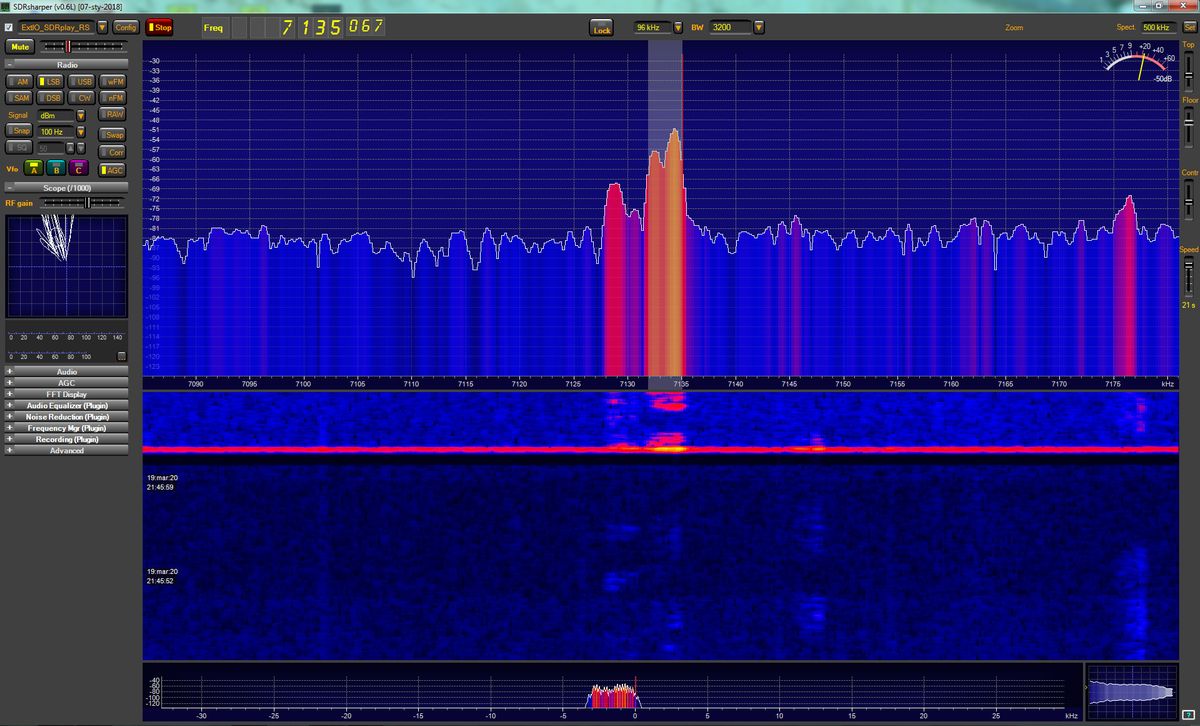Select AM demodulation mode
Viewport: 1200px width, 726px height.
[x=20, y=81]
